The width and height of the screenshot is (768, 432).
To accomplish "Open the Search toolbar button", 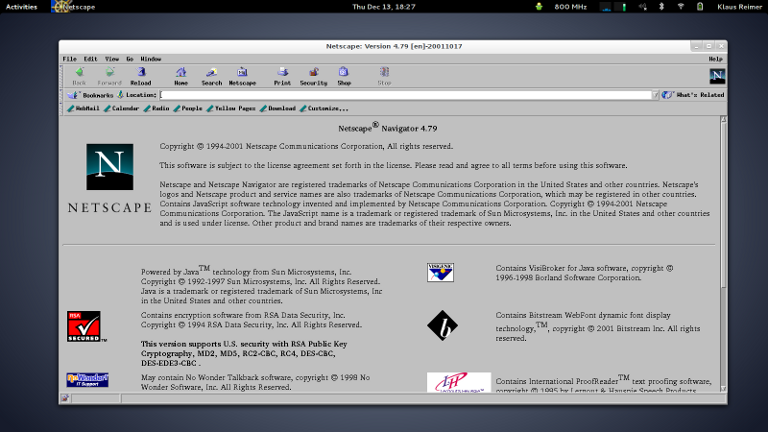I will (212, 76).
